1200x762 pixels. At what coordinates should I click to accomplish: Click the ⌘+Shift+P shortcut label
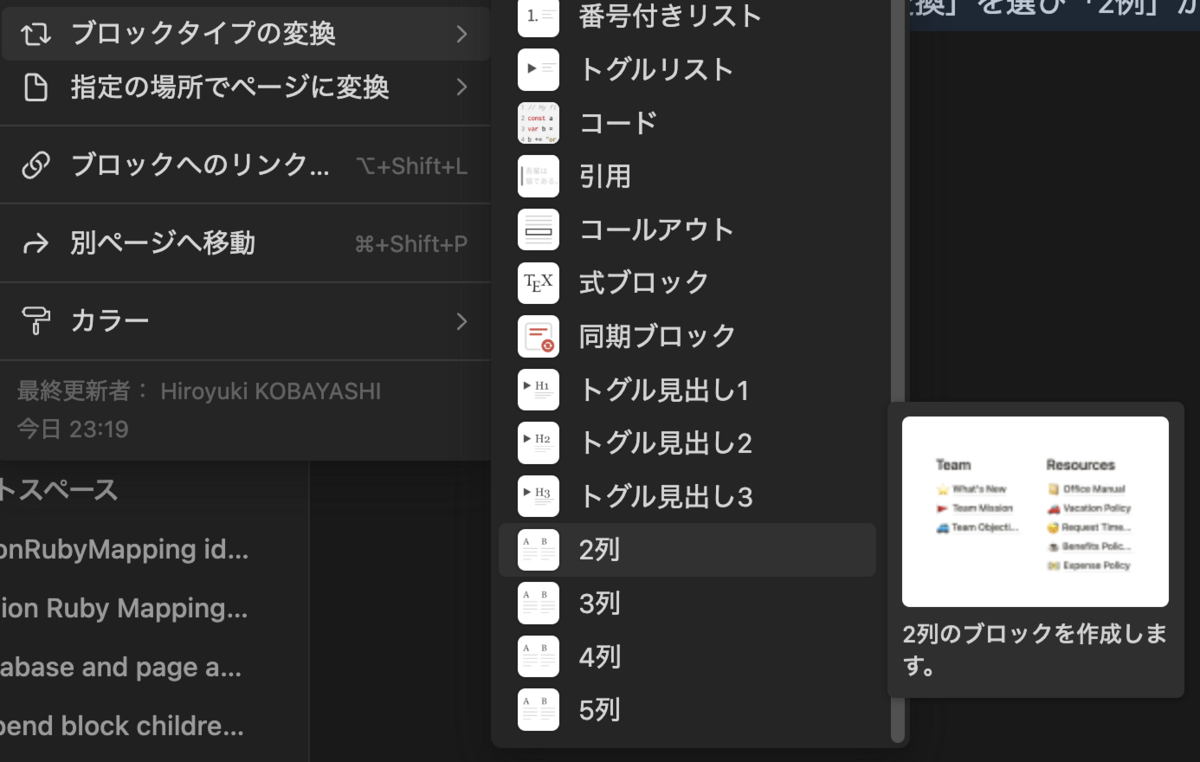point(411,244)
